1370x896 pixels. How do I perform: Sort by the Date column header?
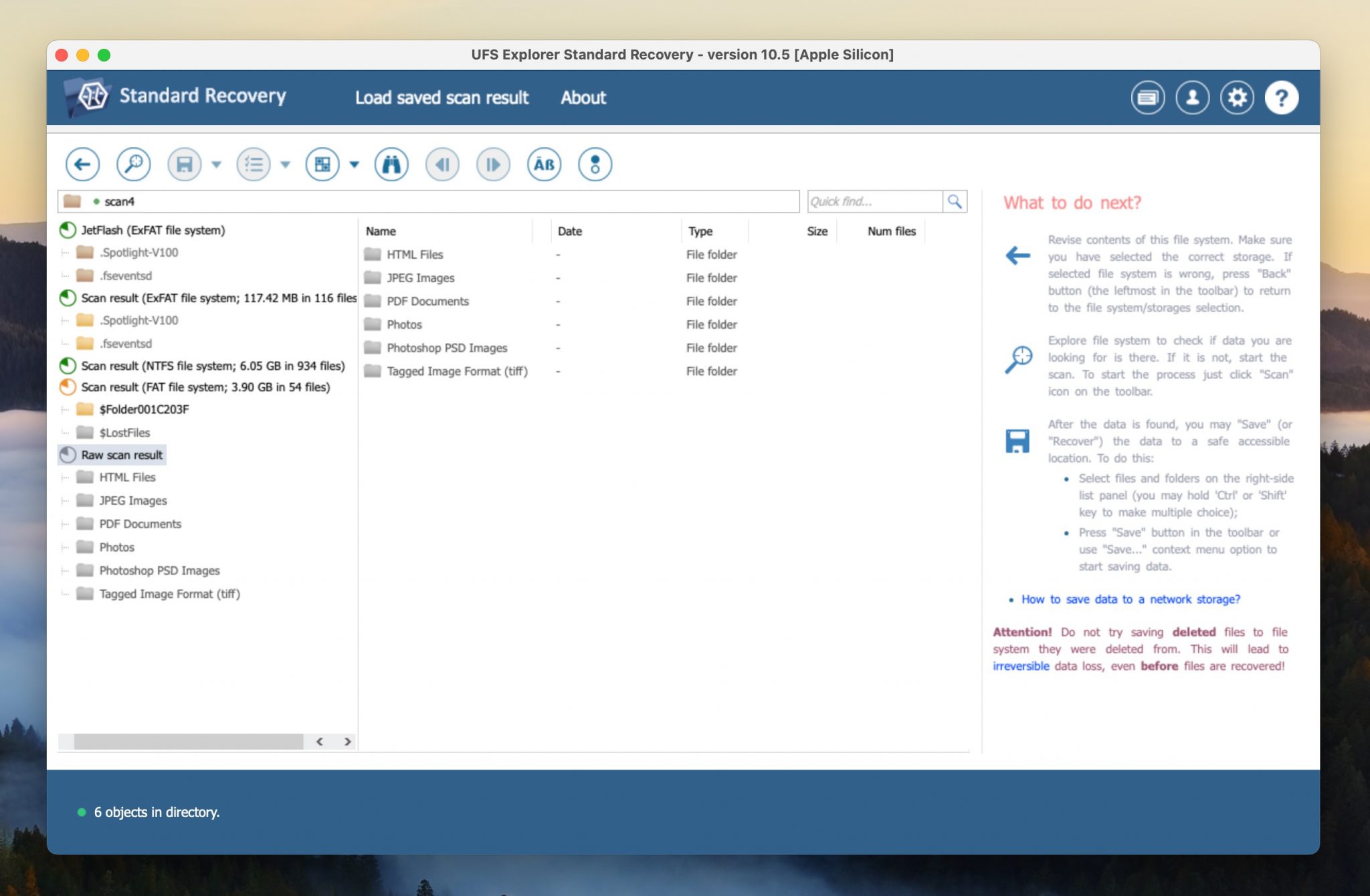[569, 231]
